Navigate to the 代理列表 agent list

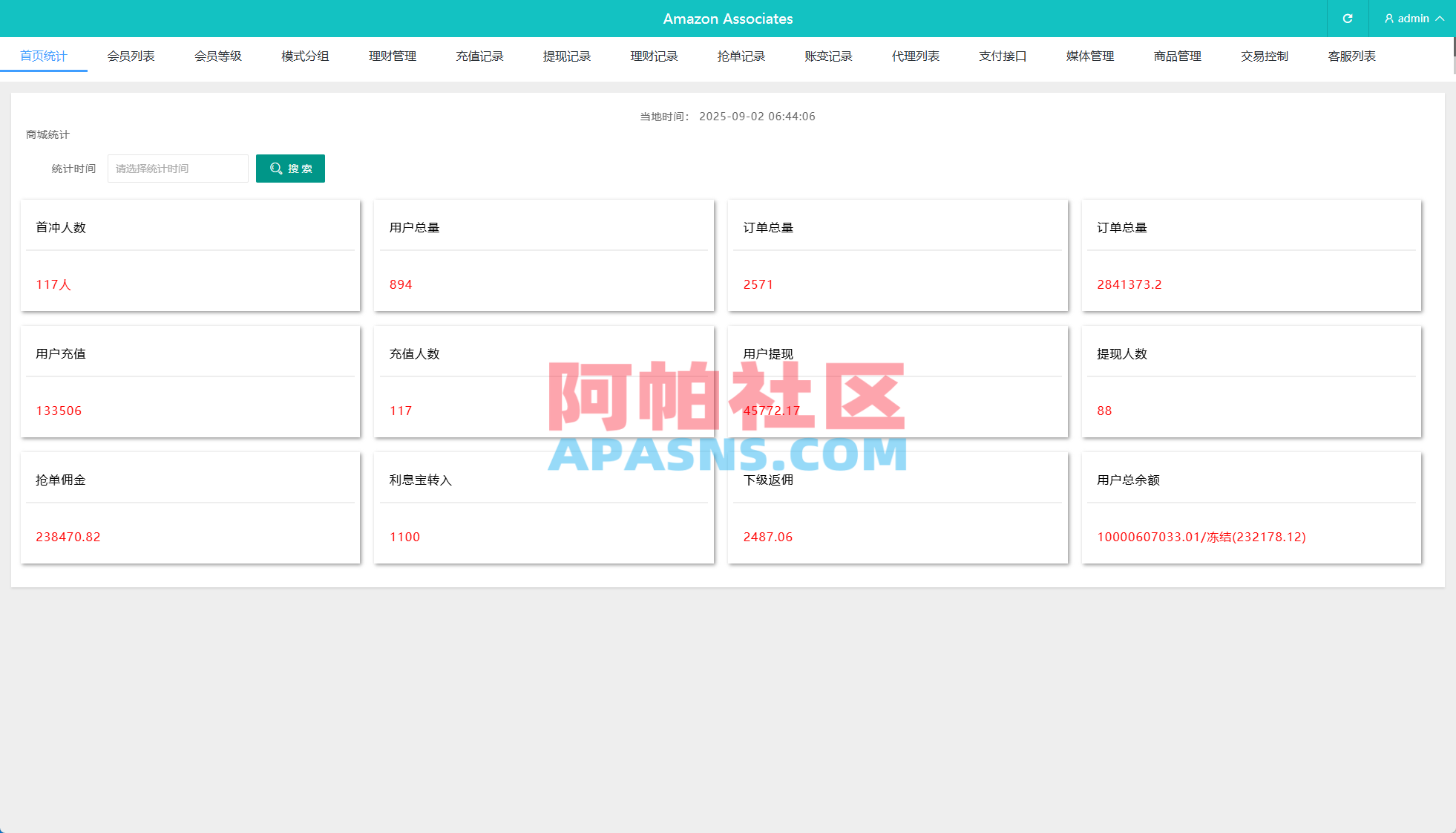915,56
